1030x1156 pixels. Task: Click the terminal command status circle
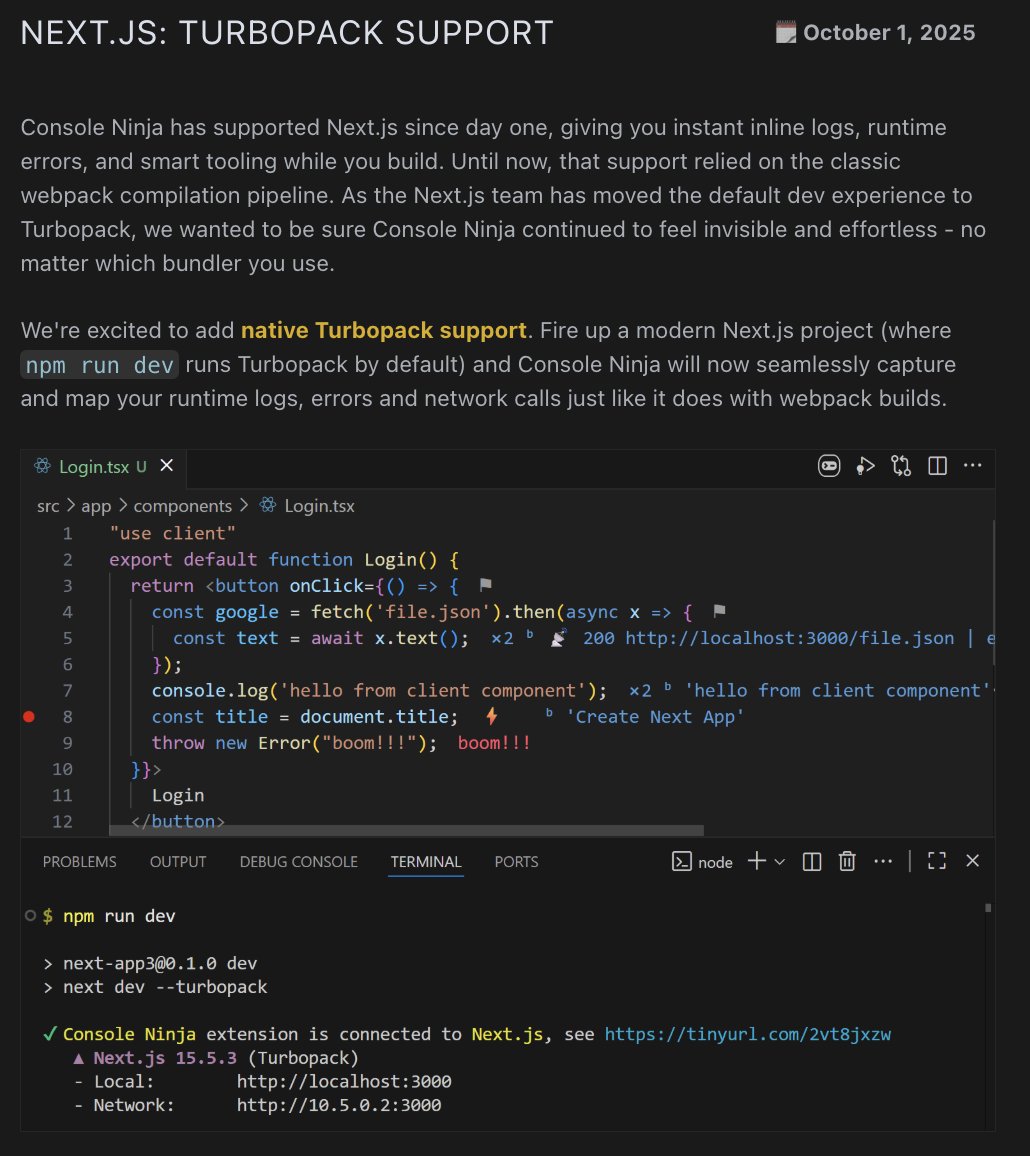tap(30, 916)
